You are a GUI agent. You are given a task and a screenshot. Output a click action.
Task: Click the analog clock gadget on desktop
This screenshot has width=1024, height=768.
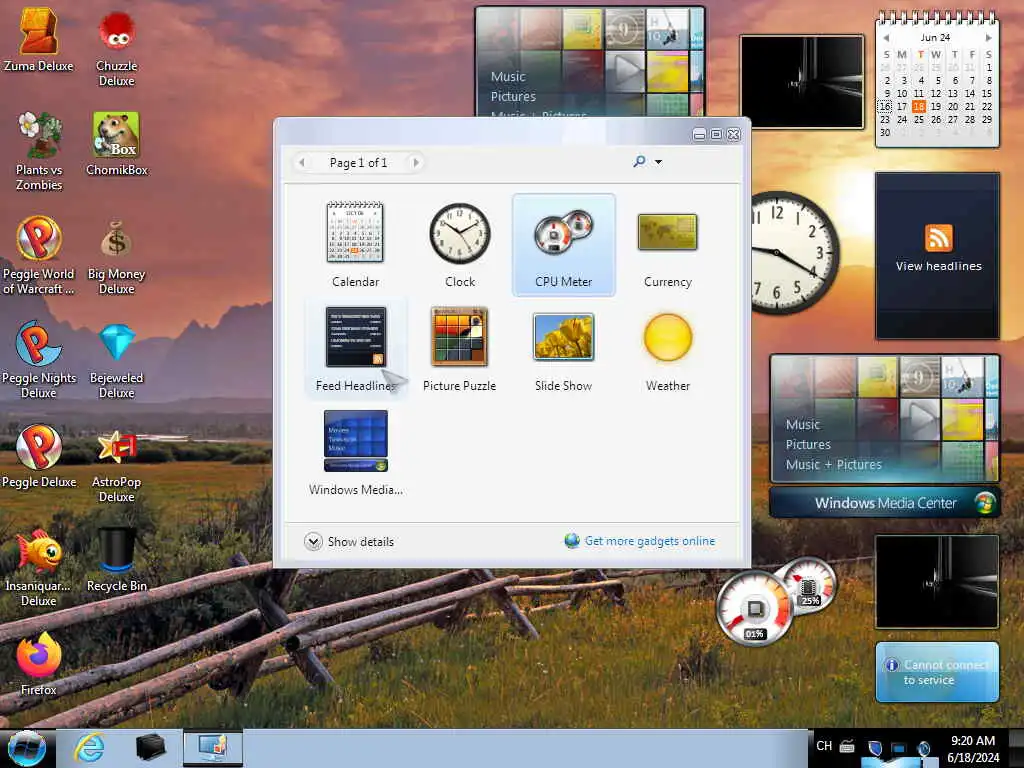coord(794,253)
